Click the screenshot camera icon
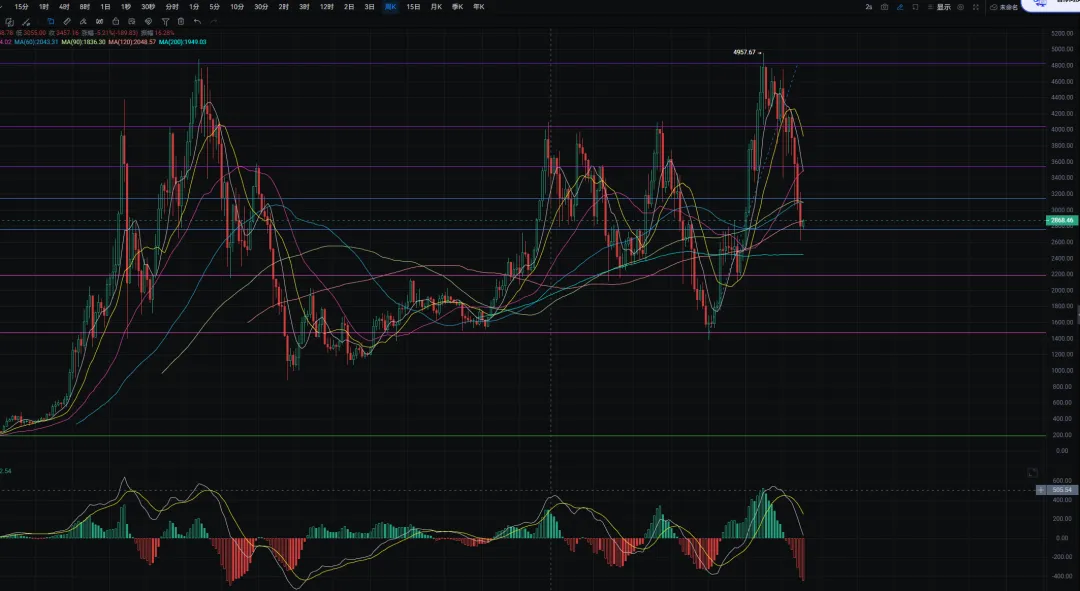This screenshot has height=591, width=1080. [885, 7]
